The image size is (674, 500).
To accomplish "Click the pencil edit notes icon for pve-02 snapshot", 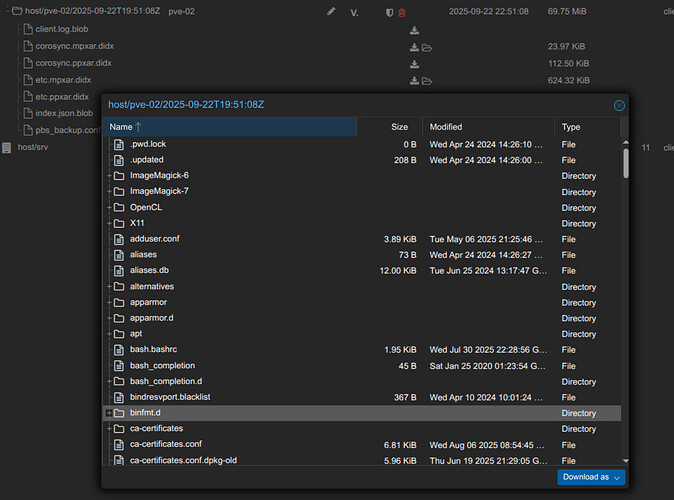I will click(331, 12).
